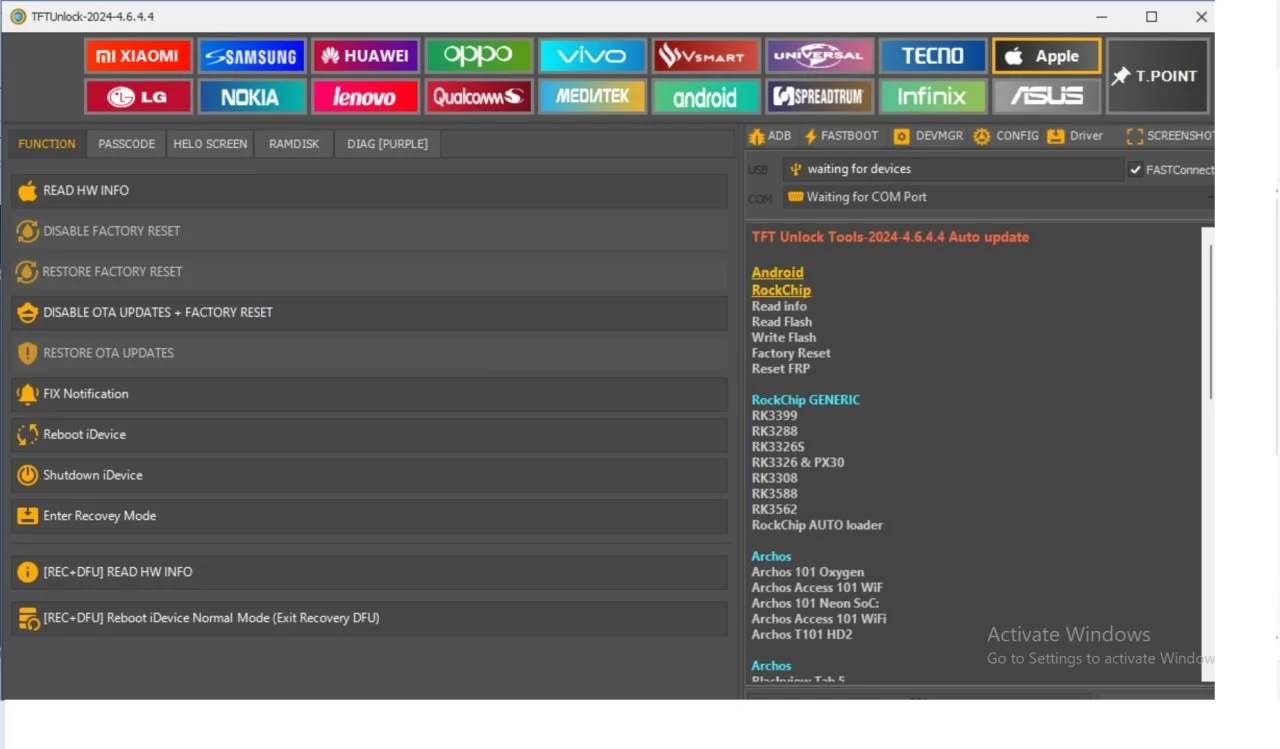1280x749 pixels.
Task: Click the RockChip AUTO loader line
Action: click(x=817, y=525)
